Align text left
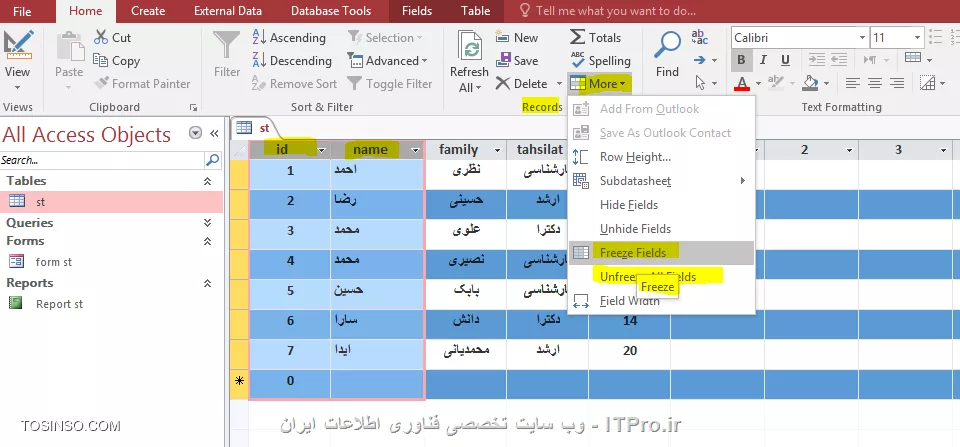Viewport: 960px width, 447px height. [852, 83]
